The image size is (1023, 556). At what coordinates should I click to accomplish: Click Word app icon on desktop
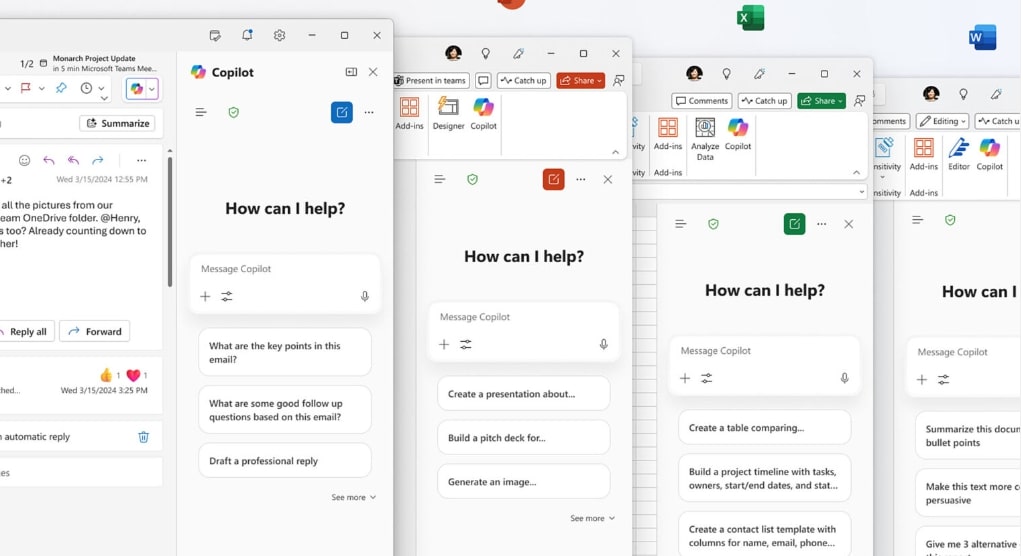(983, 37)
